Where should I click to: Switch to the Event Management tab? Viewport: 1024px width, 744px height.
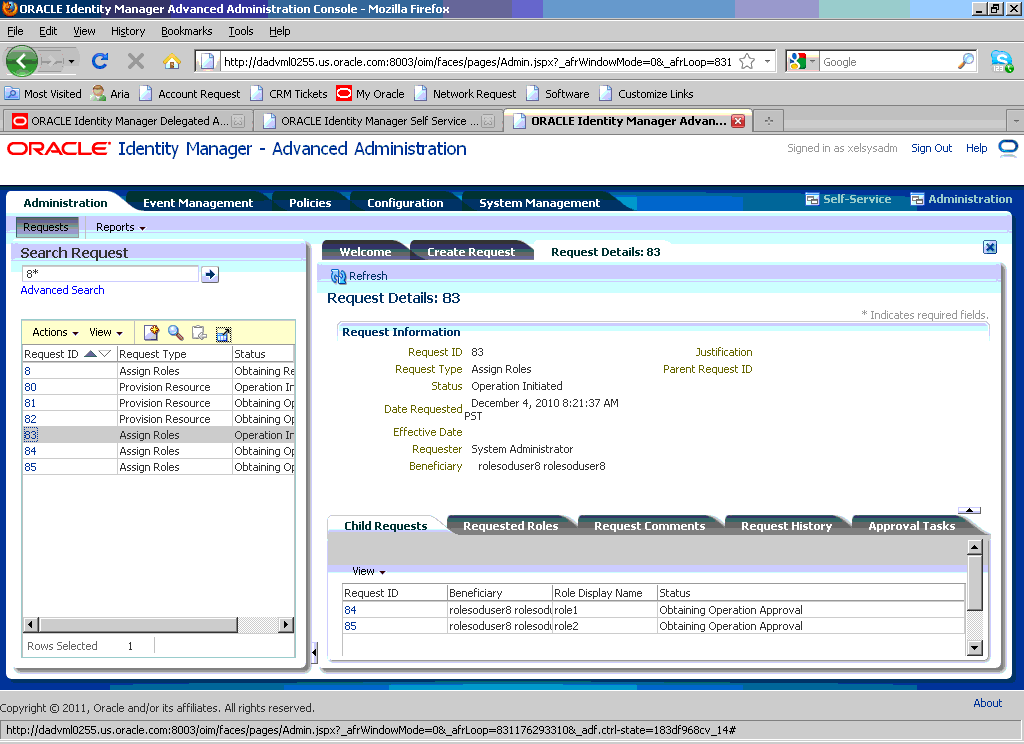(197, 201)
